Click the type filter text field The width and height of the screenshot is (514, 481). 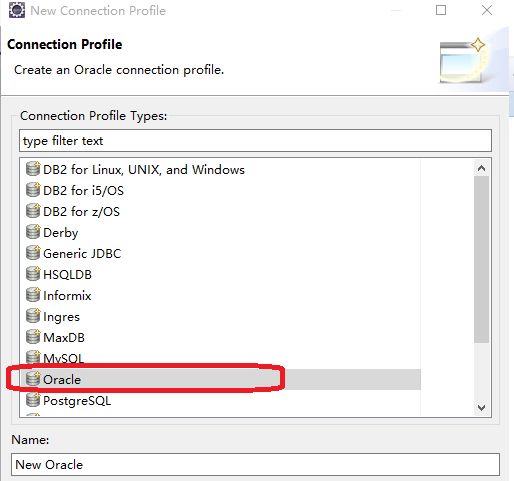pos(255,141)
